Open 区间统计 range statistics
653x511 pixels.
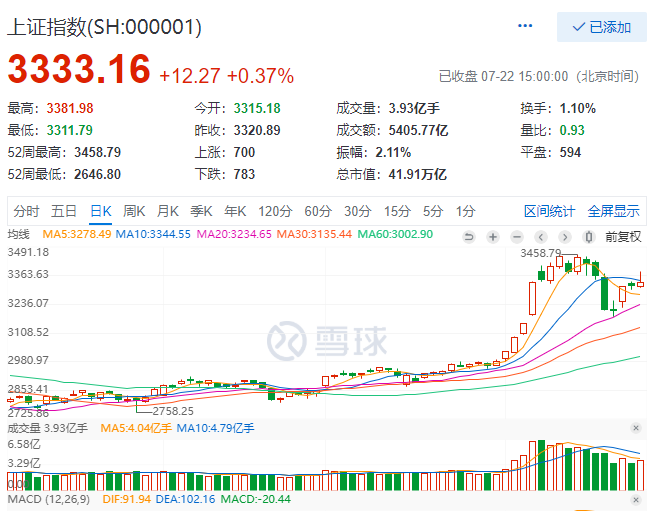point(549,211)
